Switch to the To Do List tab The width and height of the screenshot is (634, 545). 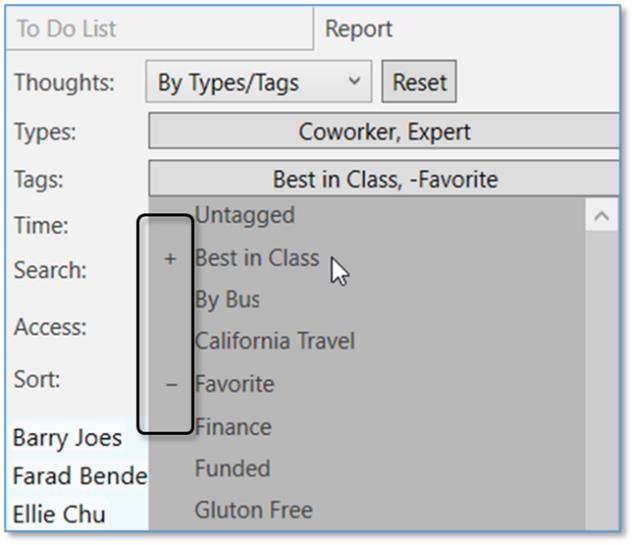point(160,29)
